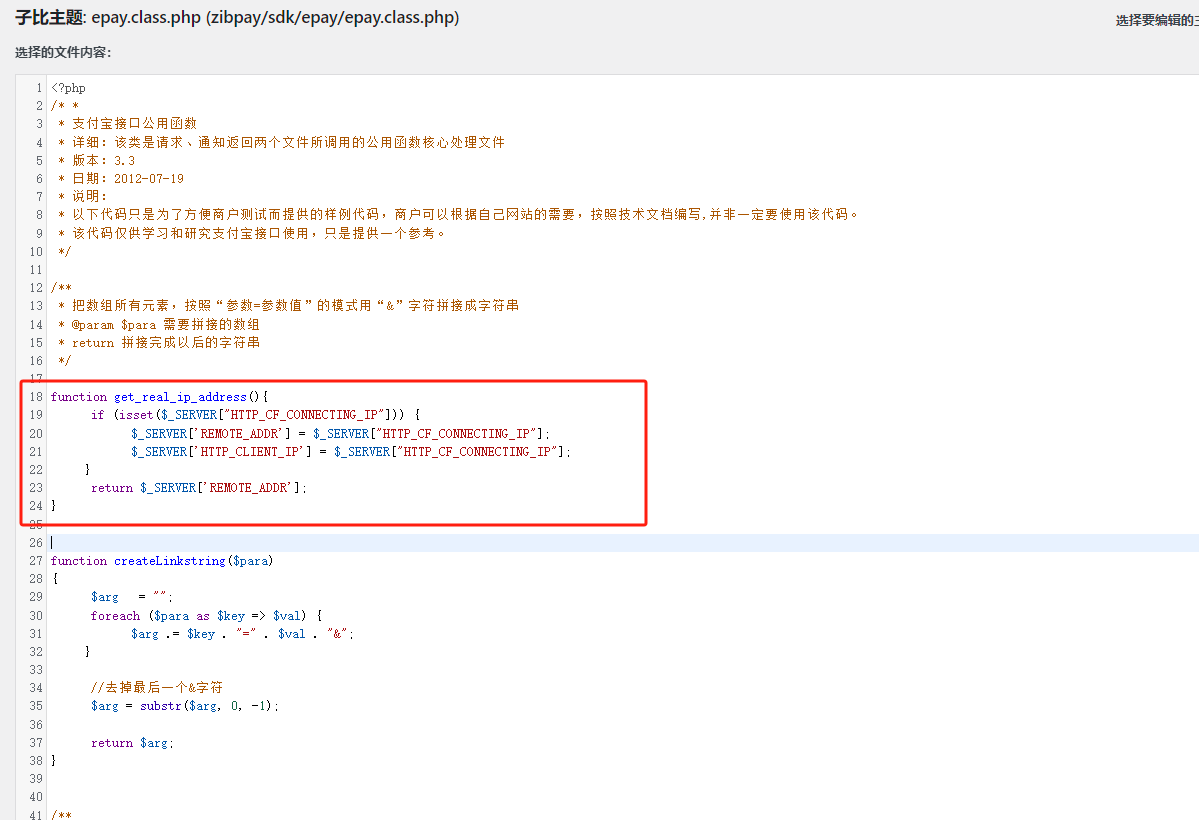Click the return $_SERVER['REMOTE_ADDR'] statement

(199, 488)
